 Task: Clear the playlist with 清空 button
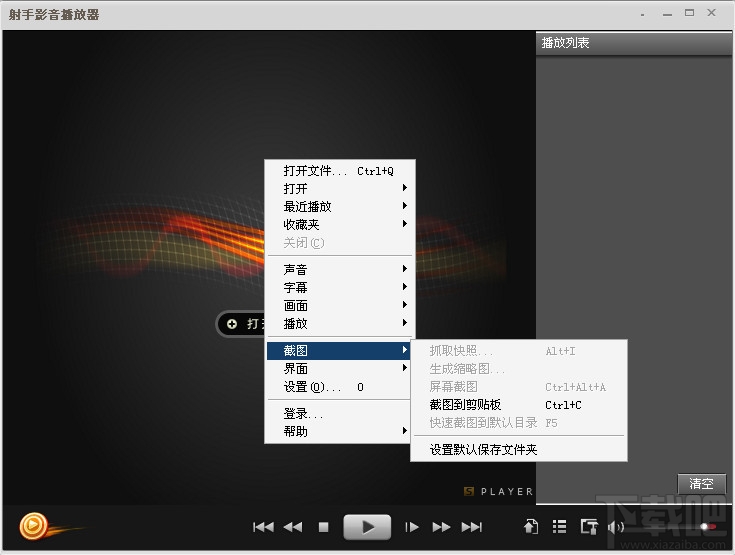point(702,483)
